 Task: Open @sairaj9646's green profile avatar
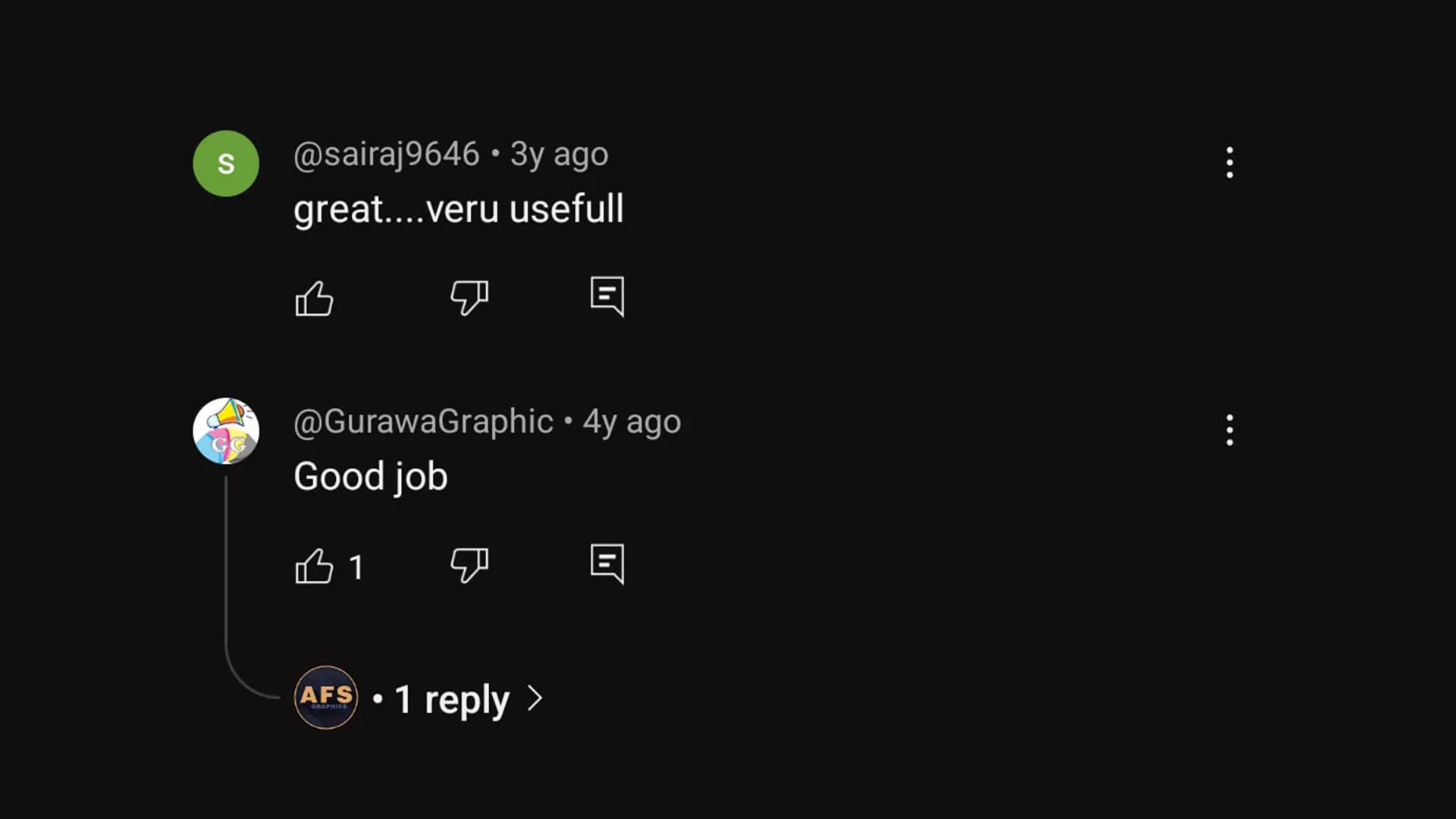[x=226, y=164]
